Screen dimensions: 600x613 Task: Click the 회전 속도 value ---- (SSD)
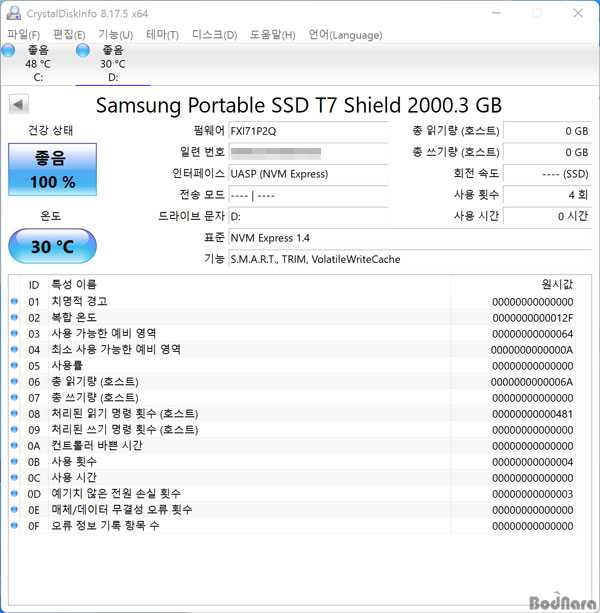[x=547, y=174]
